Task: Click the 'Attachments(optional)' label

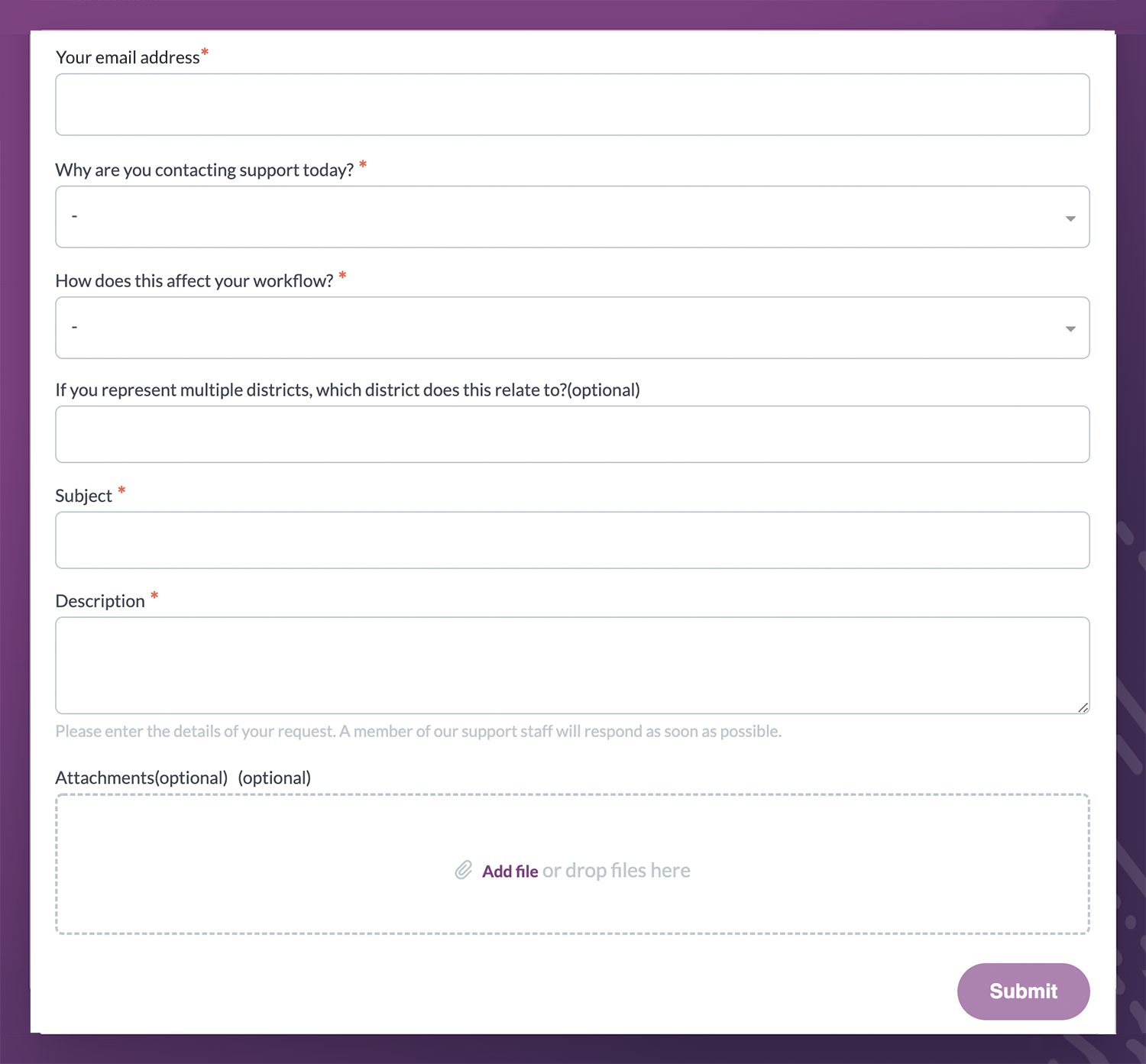Action: tap(141, 778)
